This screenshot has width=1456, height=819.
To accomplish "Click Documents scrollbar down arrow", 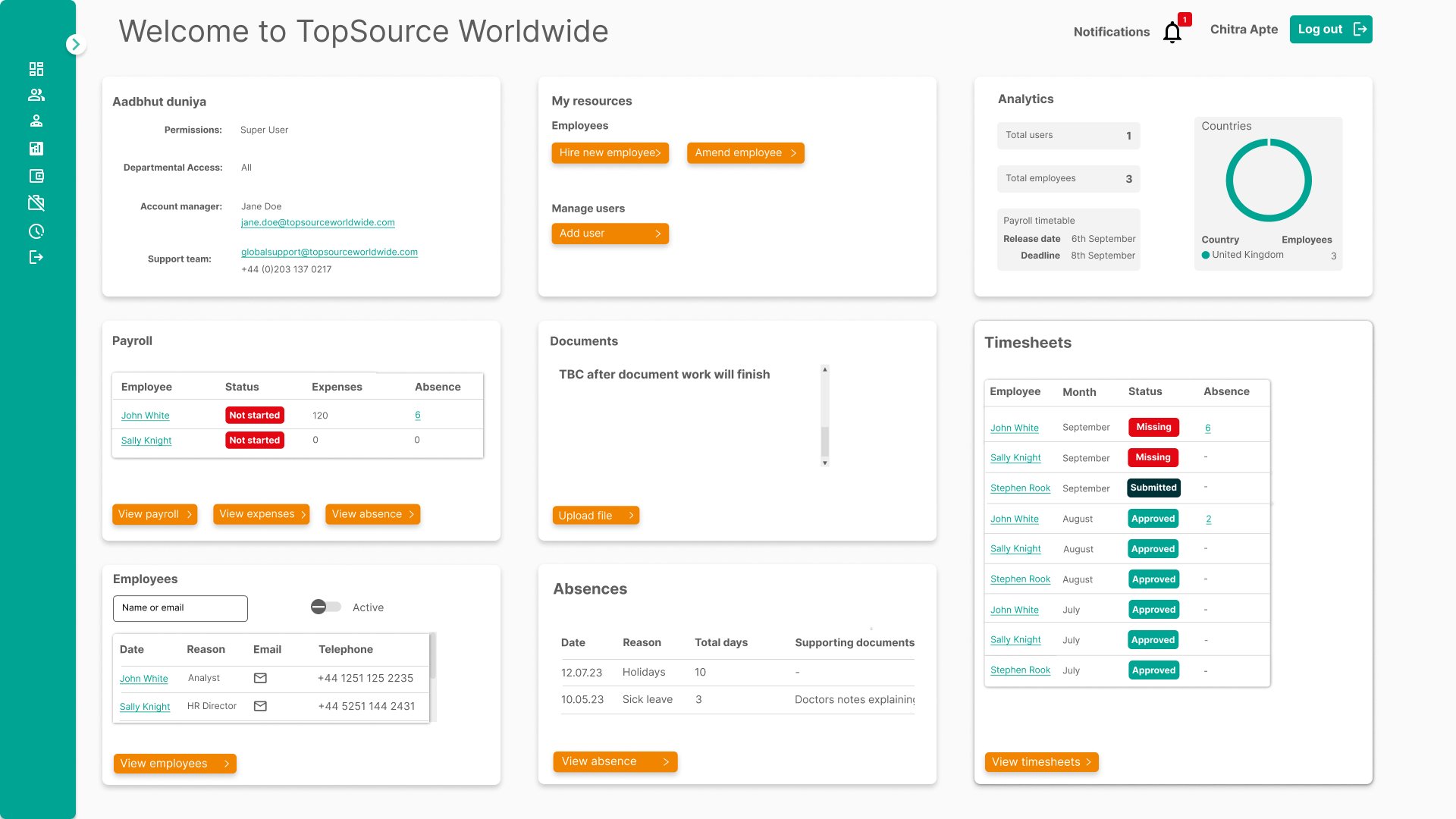I will pyautogui.click(x=825, y=463).
